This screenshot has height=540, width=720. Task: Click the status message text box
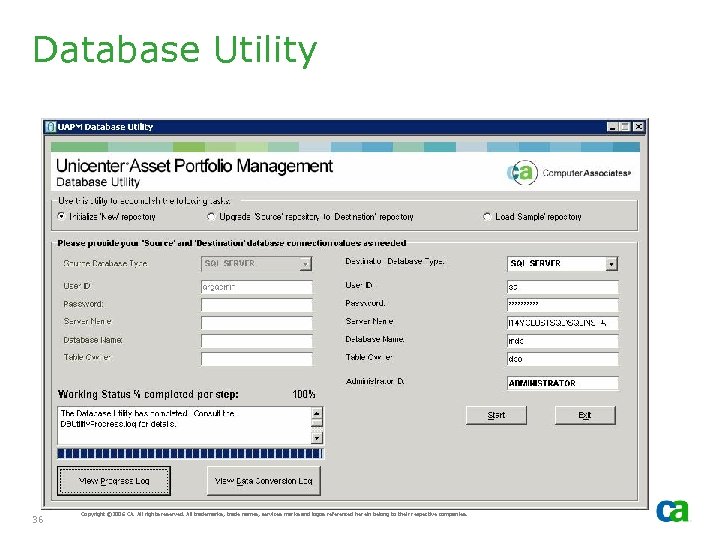[184, 425]
